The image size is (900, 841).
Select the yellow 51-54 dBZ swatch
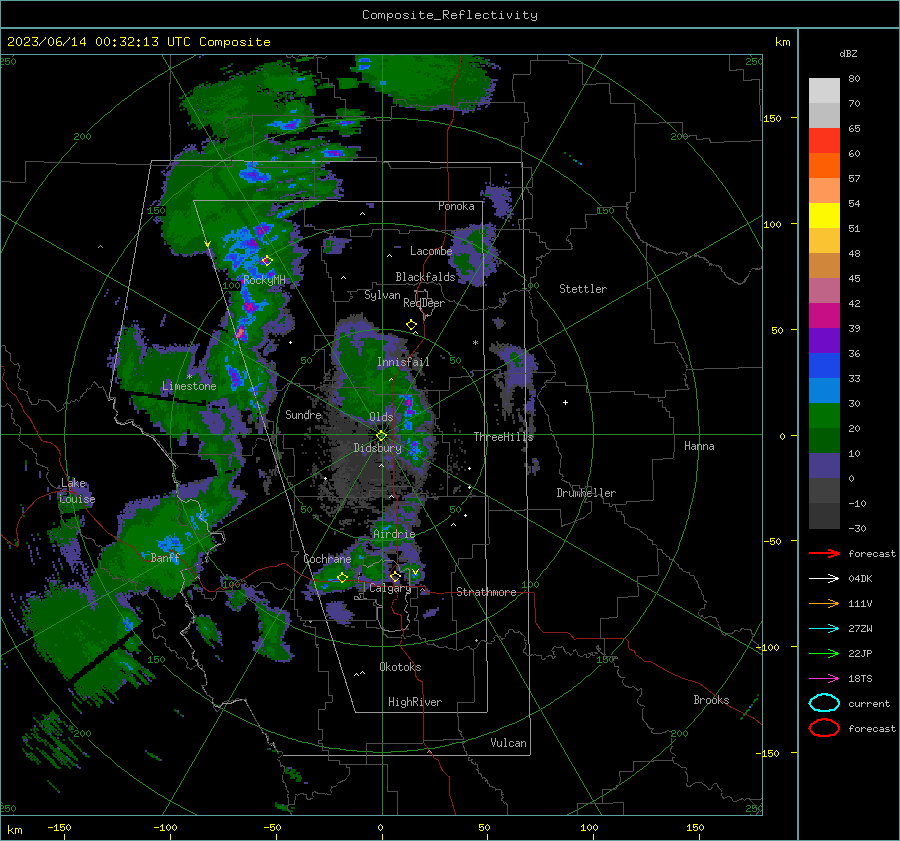coord(824,216)
